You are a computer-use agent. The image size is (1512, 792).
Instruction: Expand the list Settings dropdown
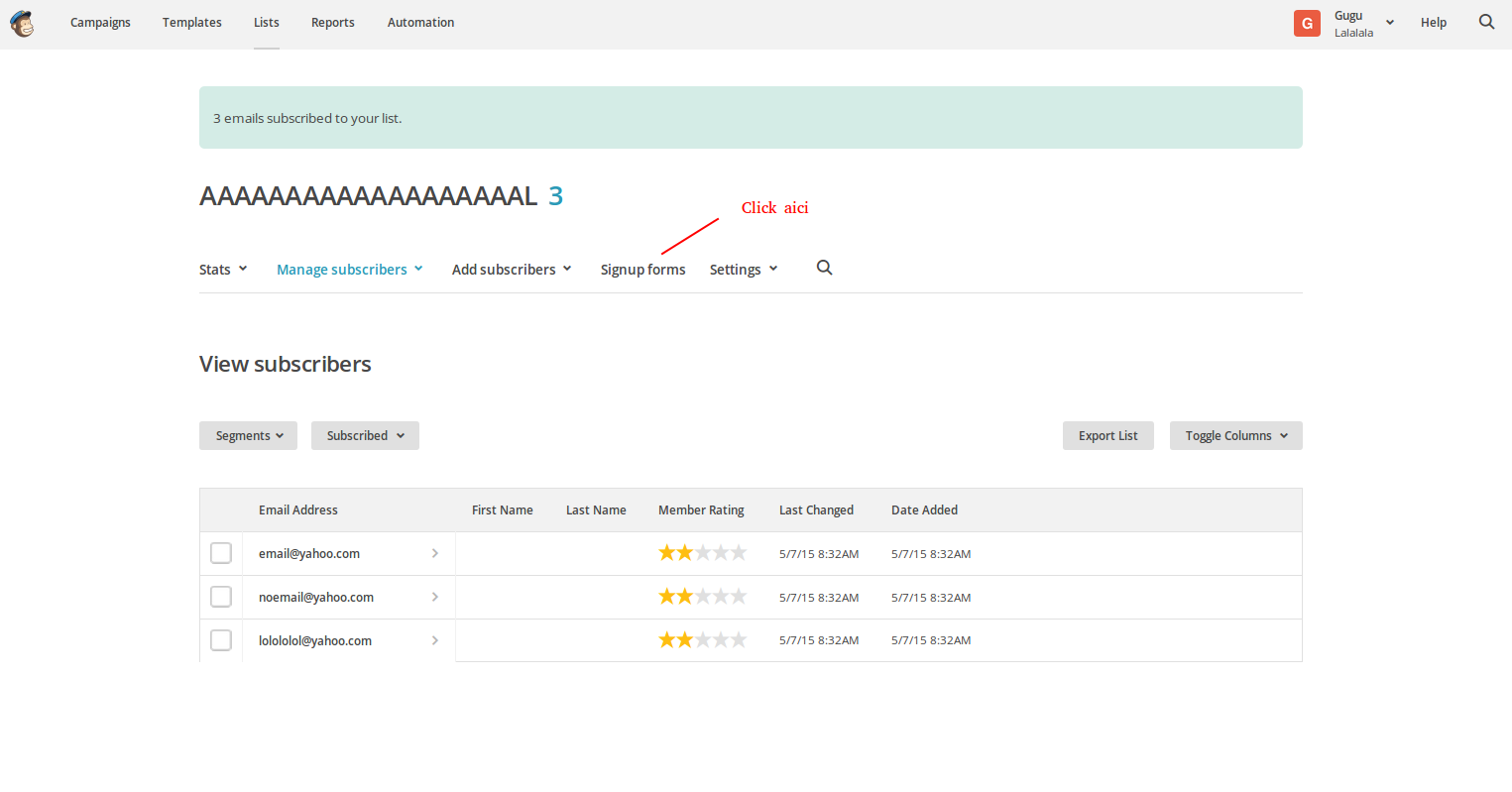[744, 270]
